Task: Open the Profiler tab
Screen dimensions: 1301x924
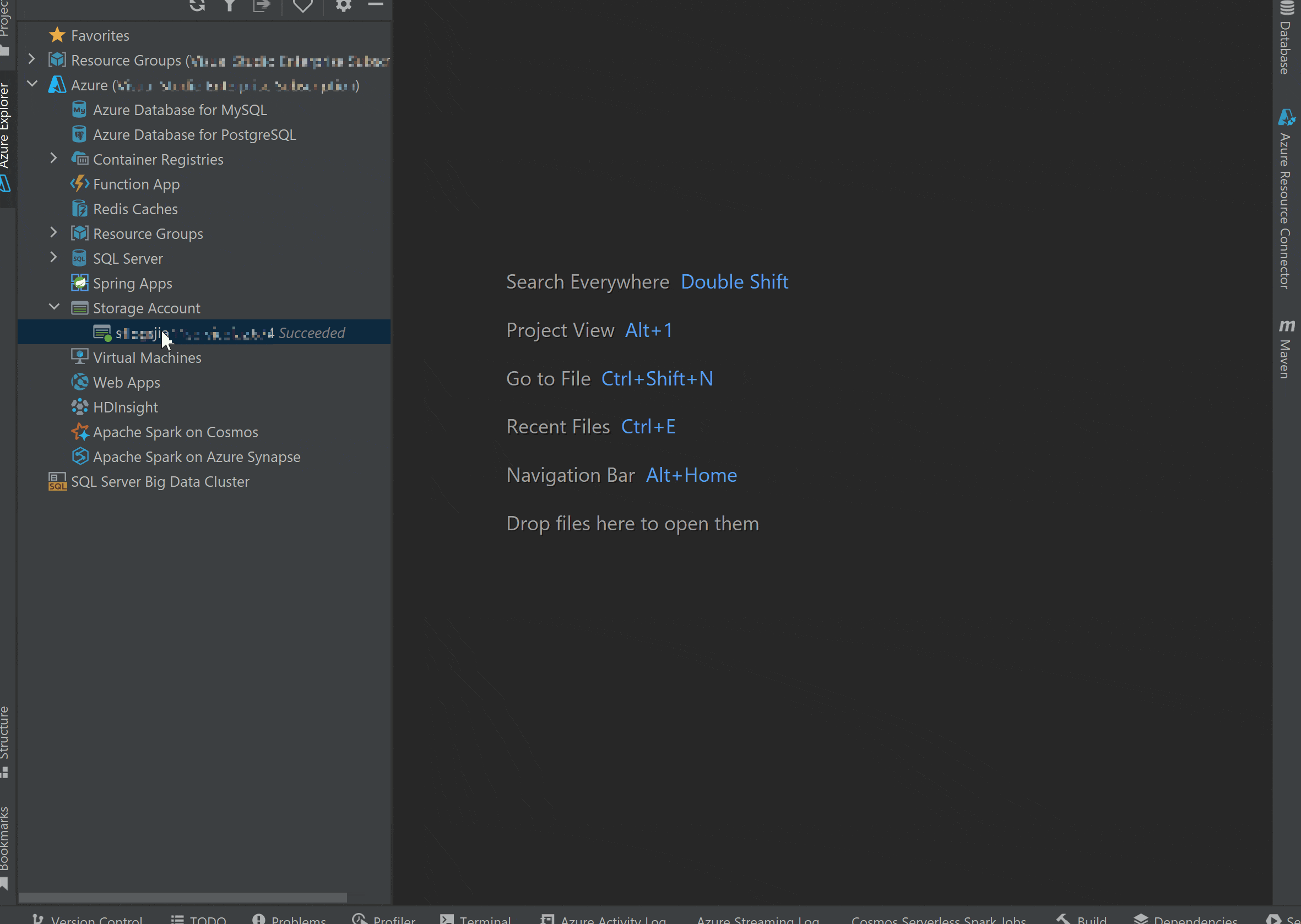Action: point(384,918)
